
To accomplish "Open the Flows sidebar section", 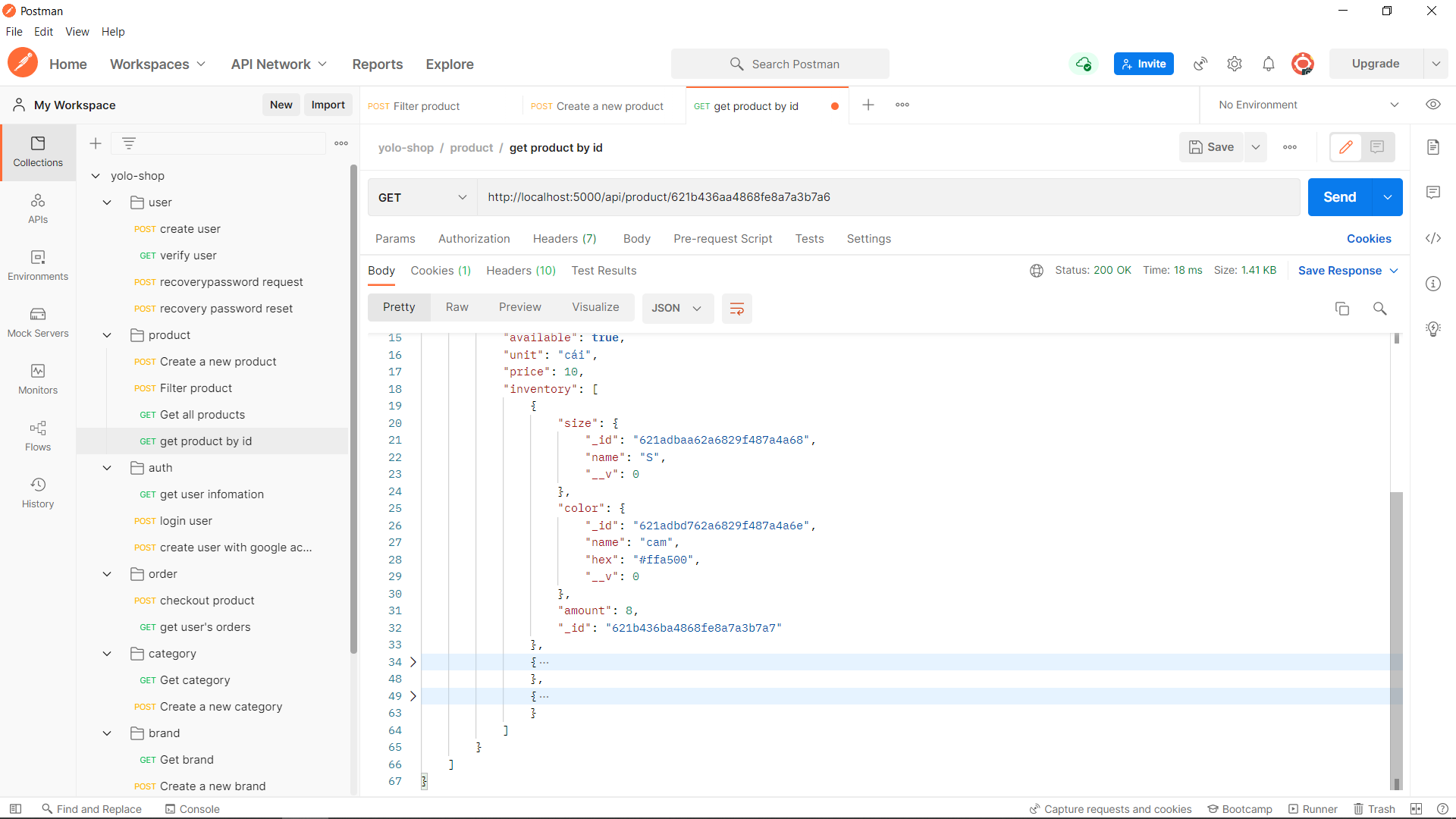I will tap(38, 436).
